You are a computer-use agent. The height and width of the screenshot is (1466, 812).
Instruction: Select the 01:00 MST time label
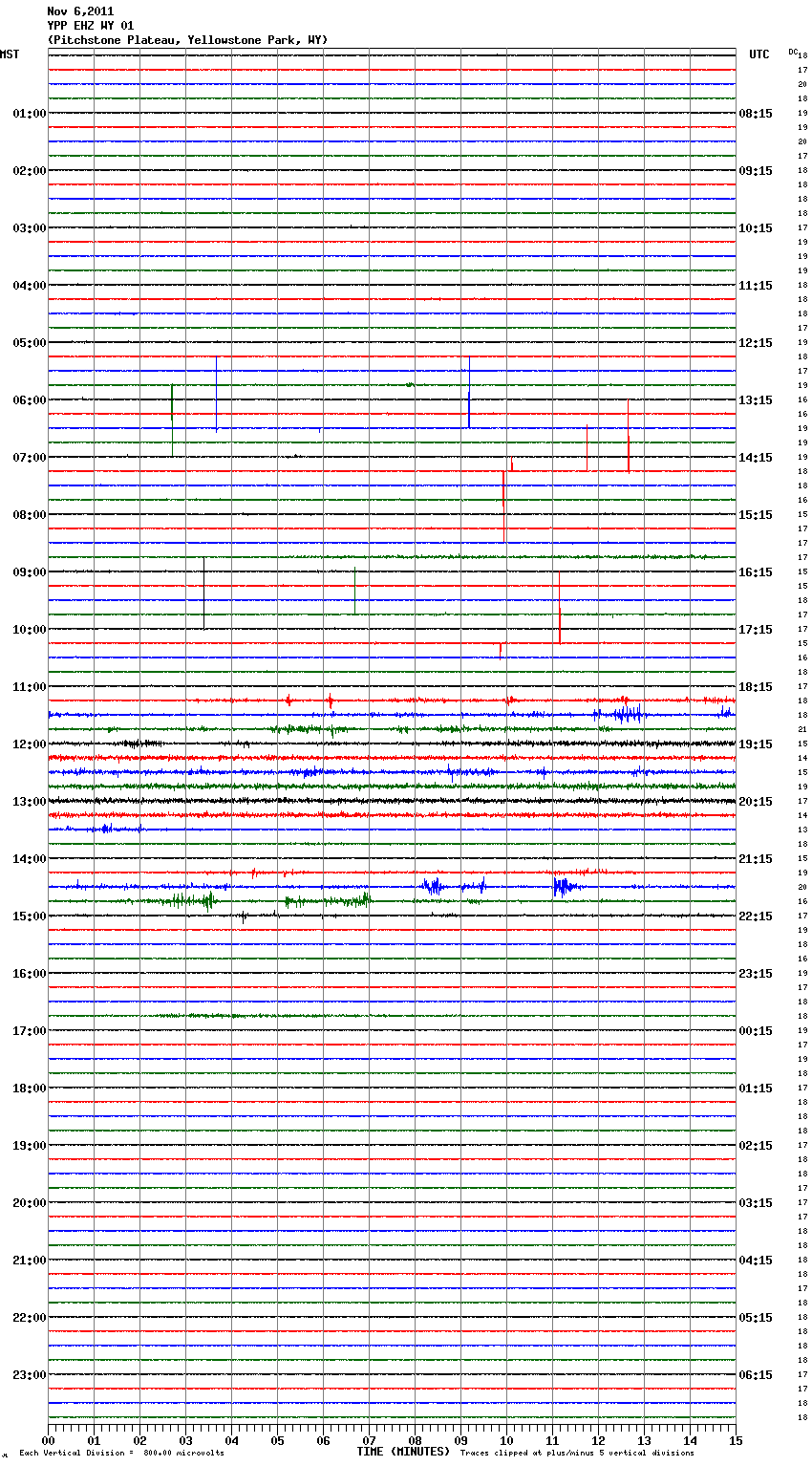[x=30, y=114]
